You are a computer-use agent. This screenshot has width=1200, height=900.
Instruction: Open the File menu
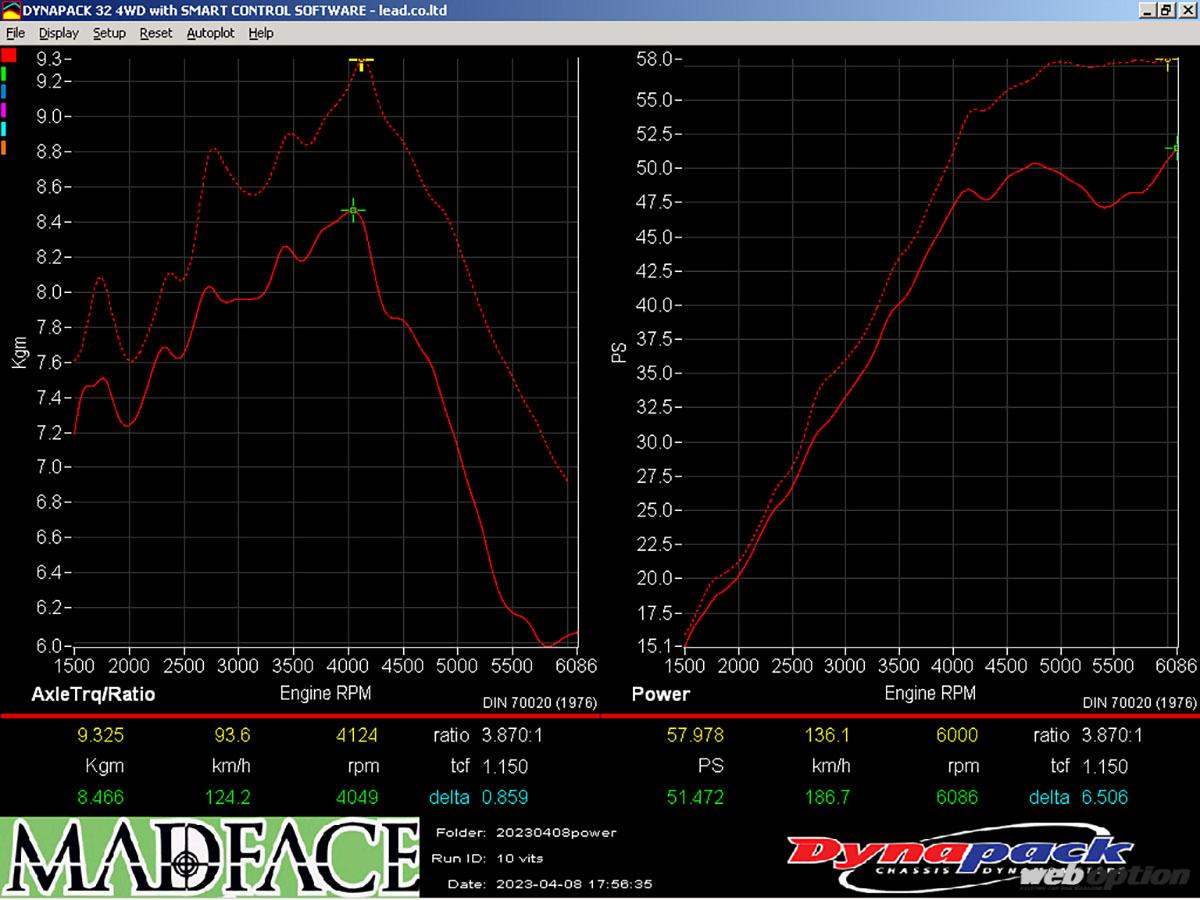click(15, 33)
